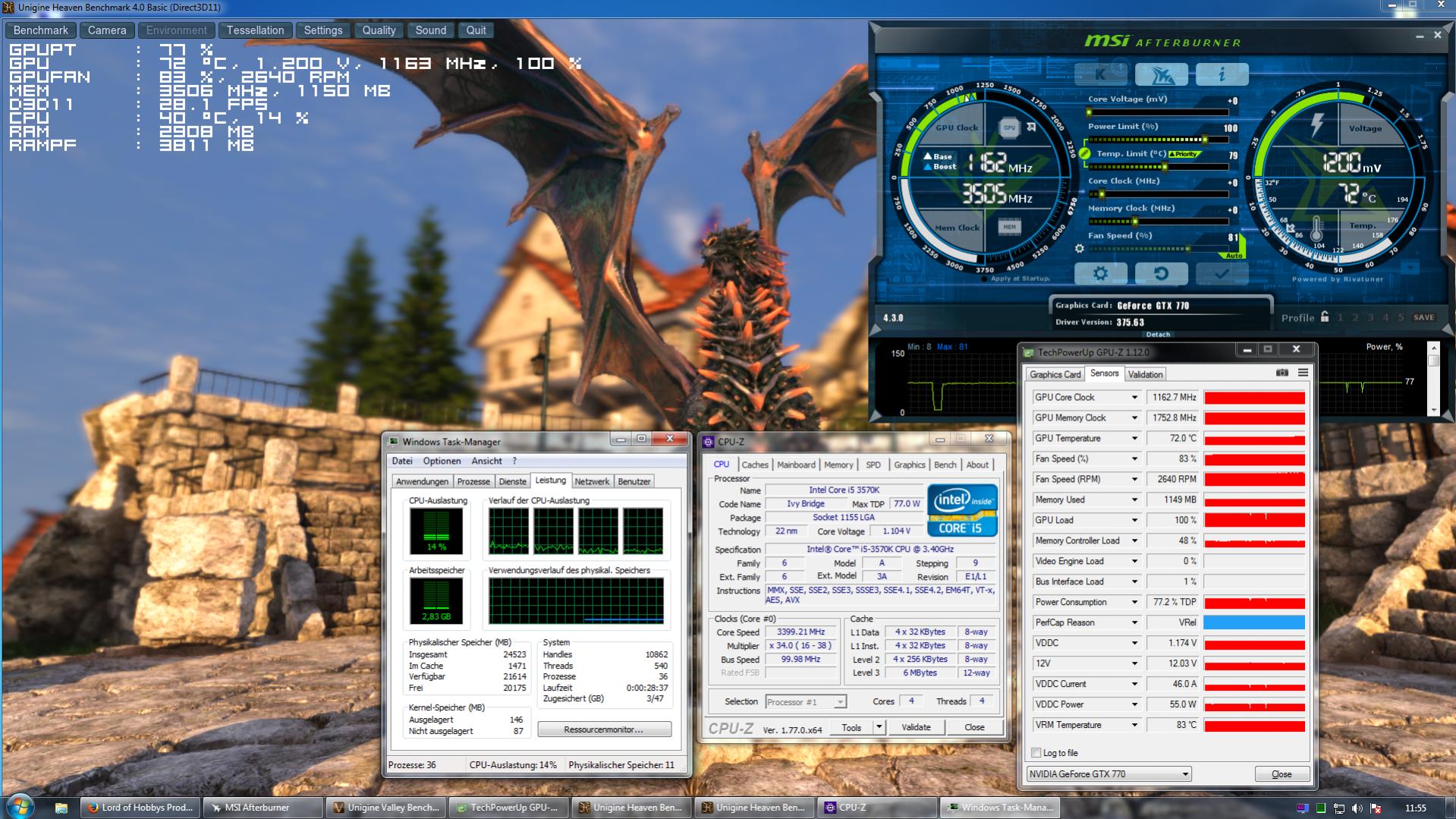The height and width of the screenshot is (819, 1456).
Task: Click the MEM chip icon in Afterburner
Action: pyautogui.click(x=1009, y=226)
